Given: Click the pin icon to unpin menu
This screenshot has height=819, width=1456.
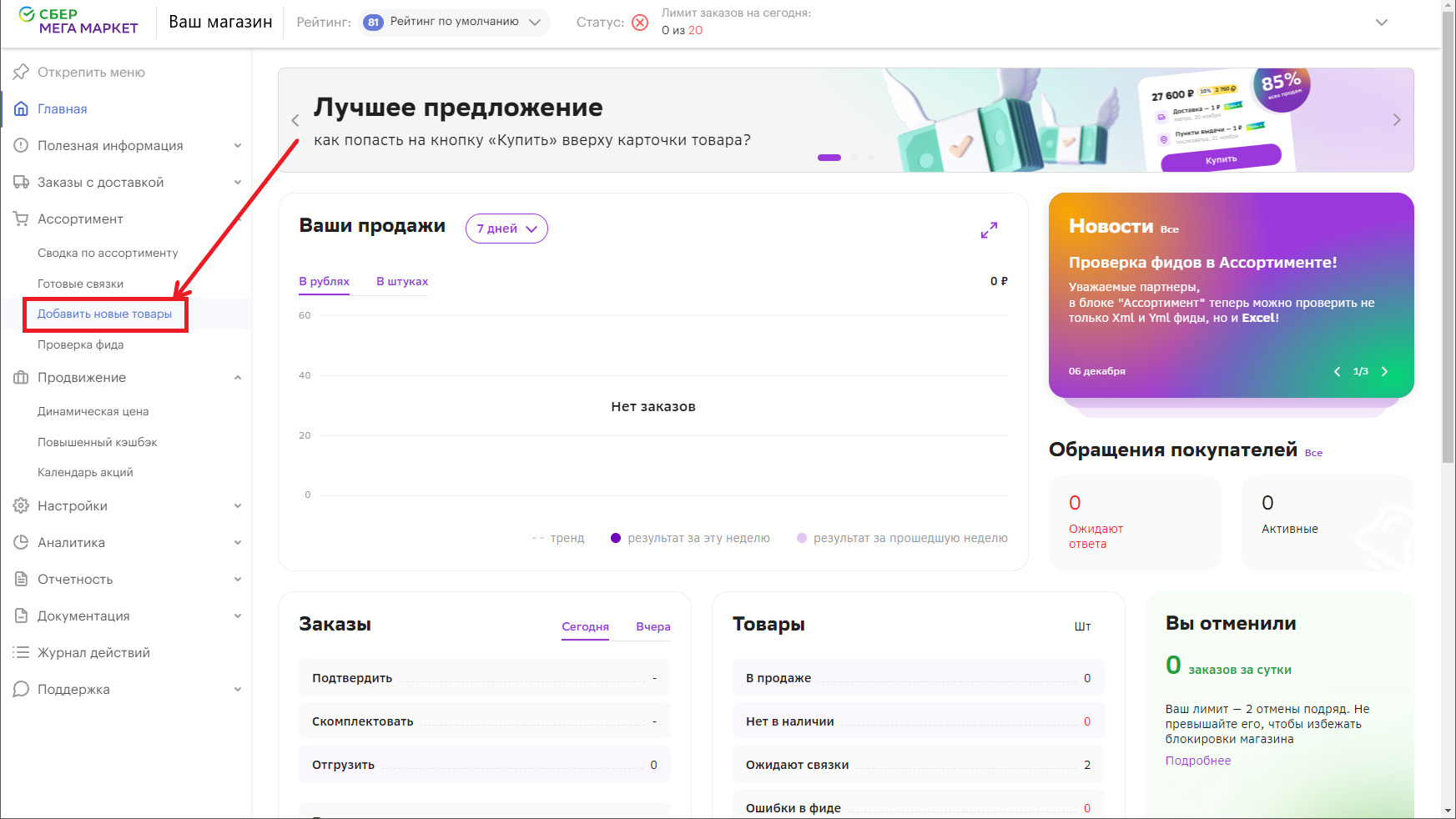Looking at the screenshot, I should point(21,72).
